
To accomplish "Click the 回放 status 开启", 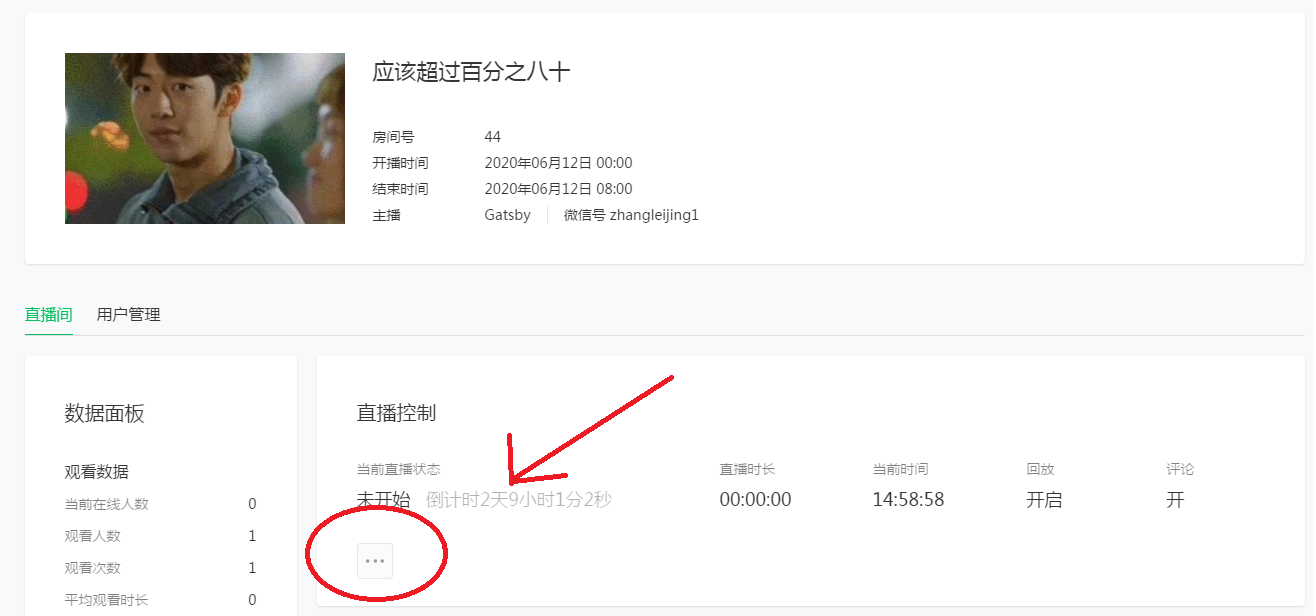I will tap(1044, 499).
